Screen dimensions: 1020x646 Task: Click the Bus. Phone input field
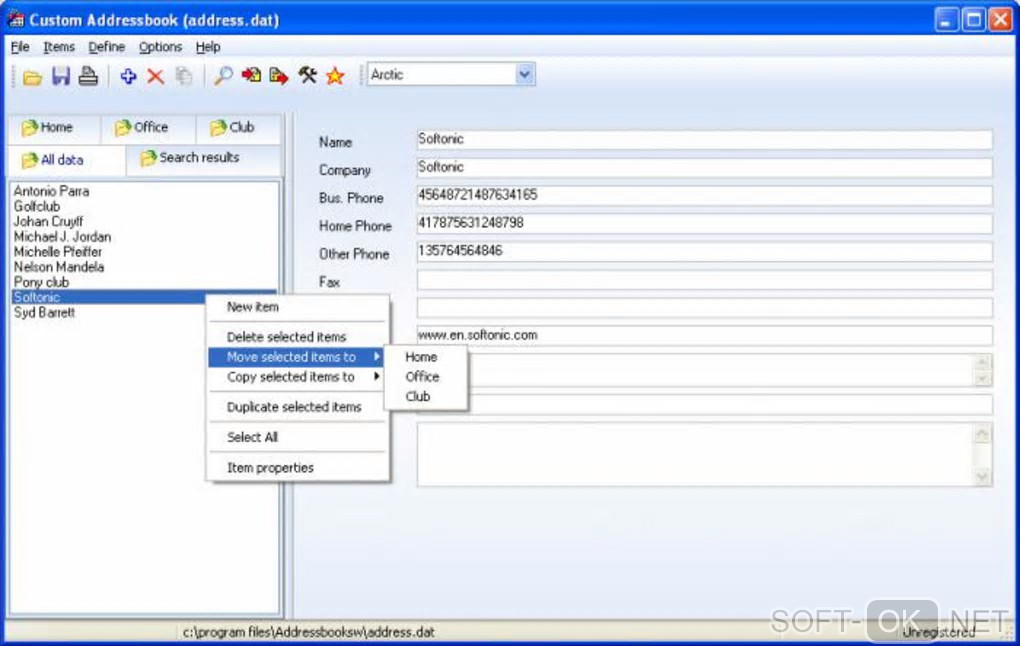pyautogui.click(x=705, y=195)
